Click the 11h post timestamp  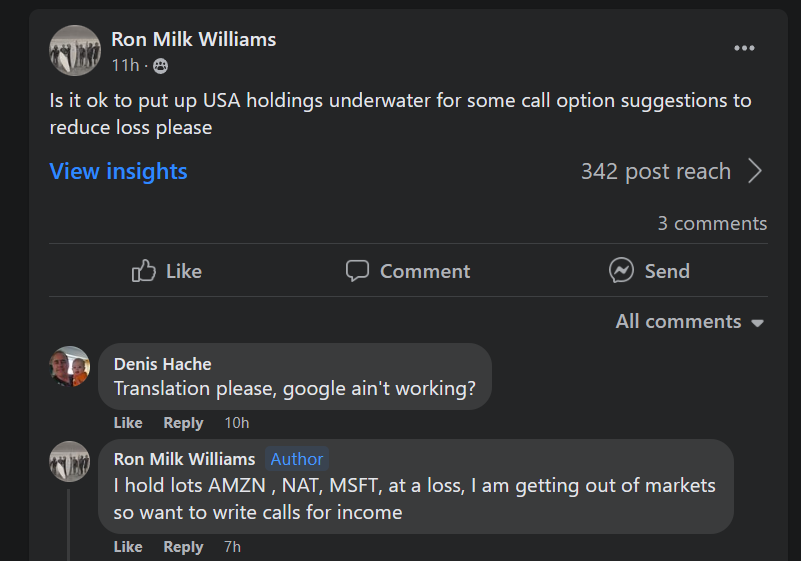125,66
